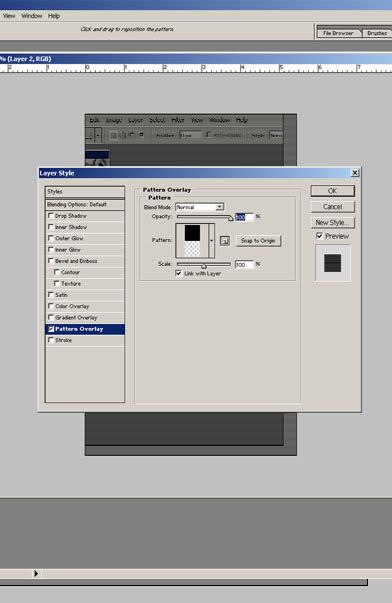Open the View menu
Viewport: 392px width, 603px height.
8,16
